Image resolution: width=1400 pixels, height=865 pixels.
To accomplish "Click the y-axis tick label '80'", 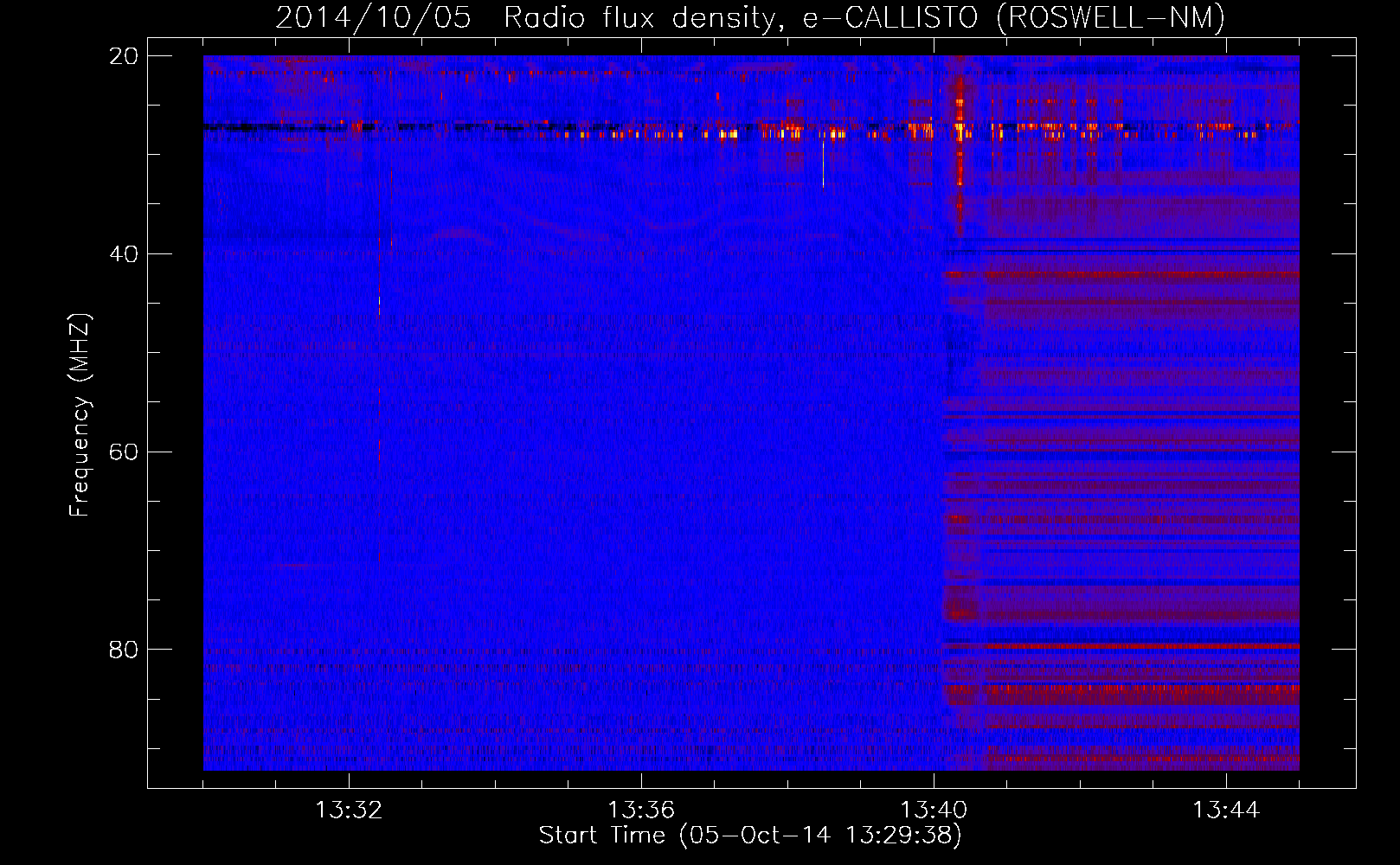I will coord(124,650).
